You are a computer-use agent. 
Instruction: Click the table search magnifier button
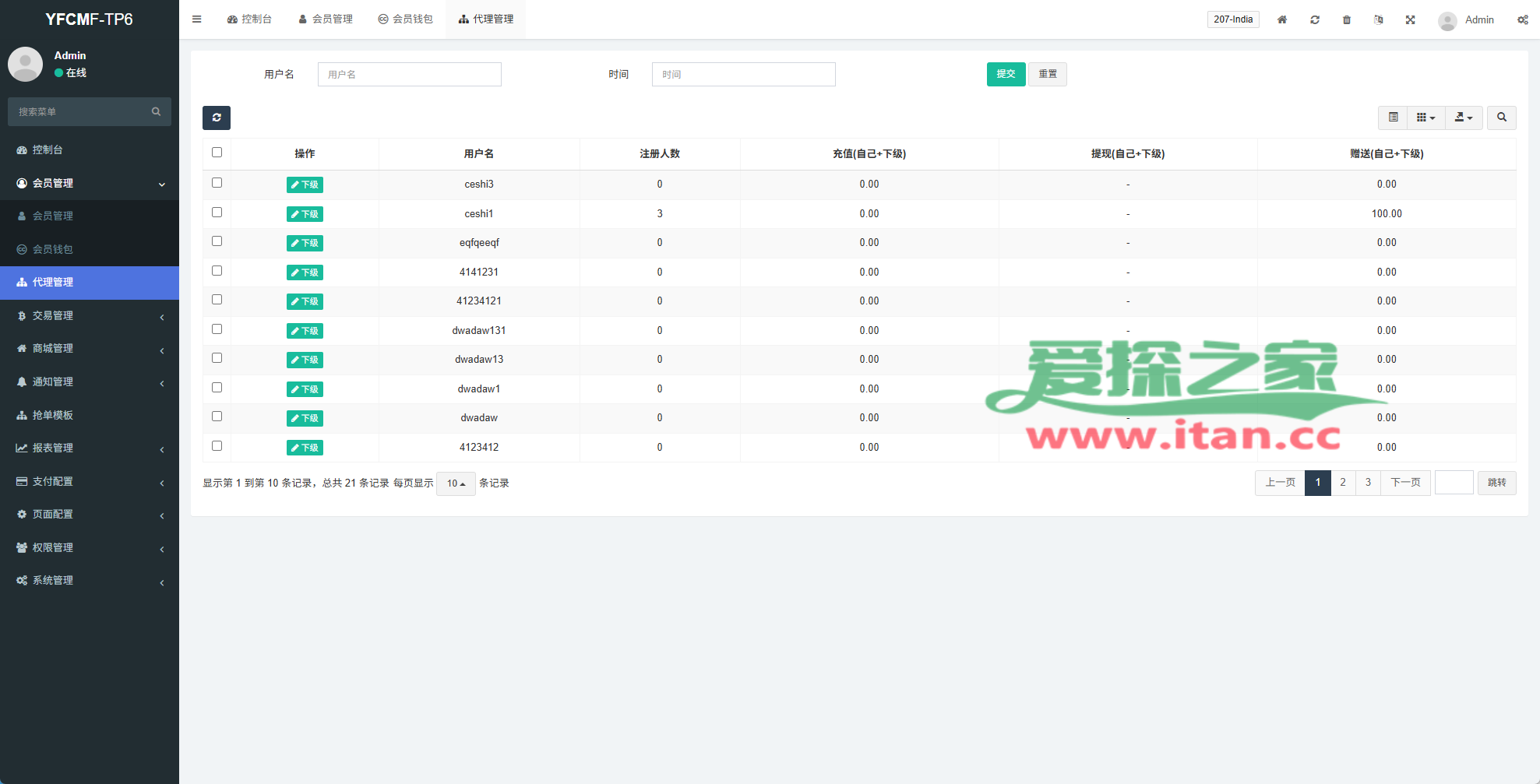1501,118
